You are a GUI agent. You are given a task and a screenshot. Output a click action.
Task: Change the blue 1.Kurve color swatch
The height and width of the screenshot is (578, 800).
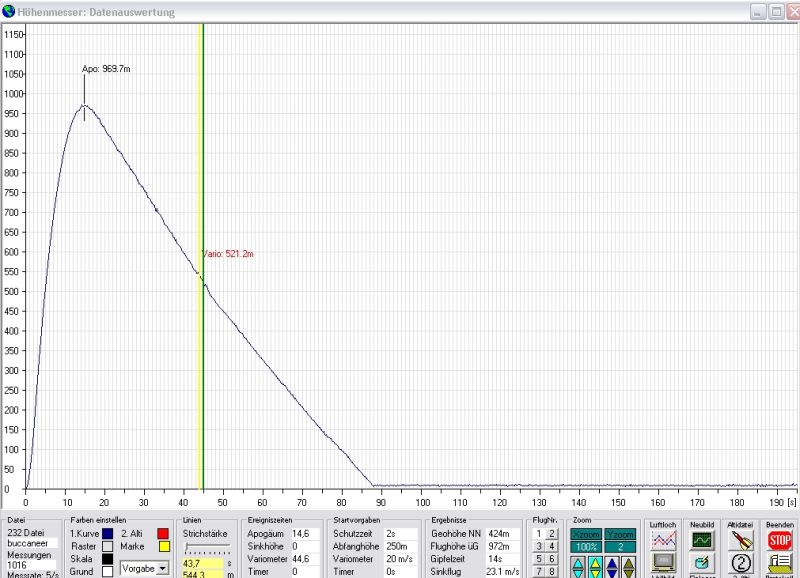click(x=108, y=534)
